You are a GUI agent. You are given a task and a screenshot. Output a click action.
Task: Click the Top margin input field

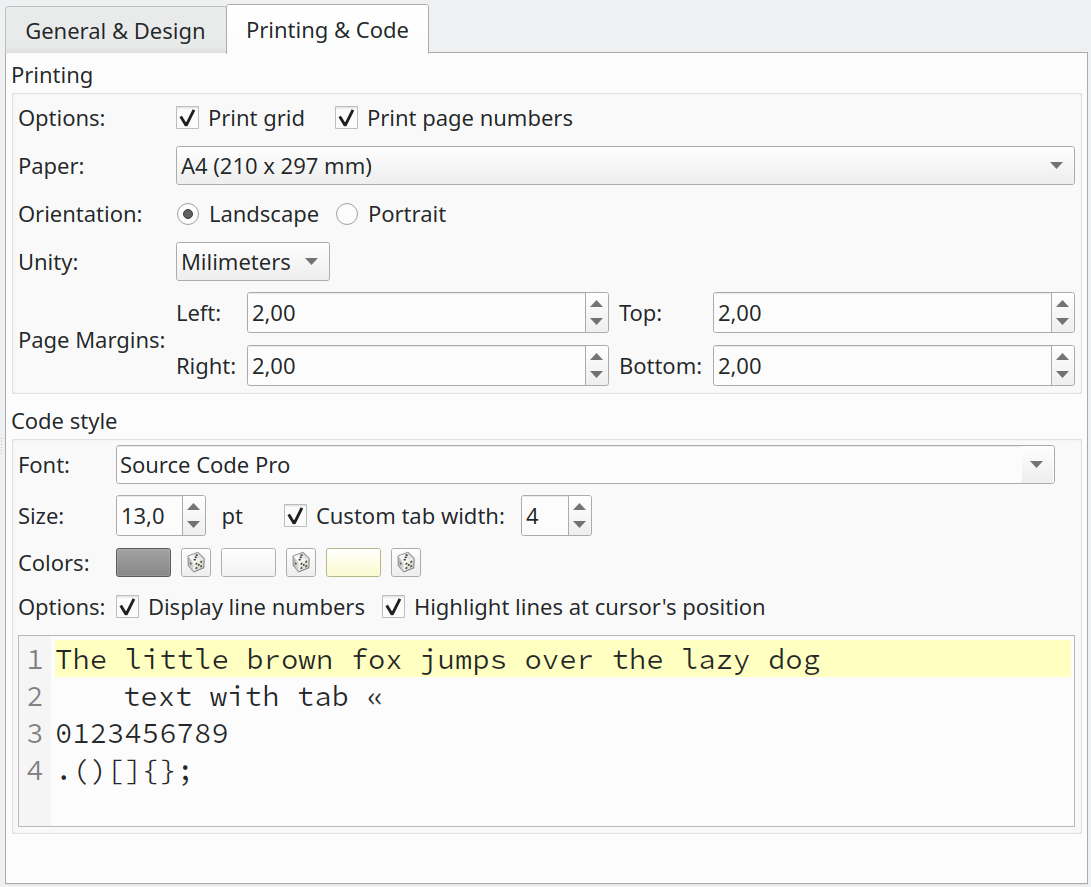click(x=882, y=313)
